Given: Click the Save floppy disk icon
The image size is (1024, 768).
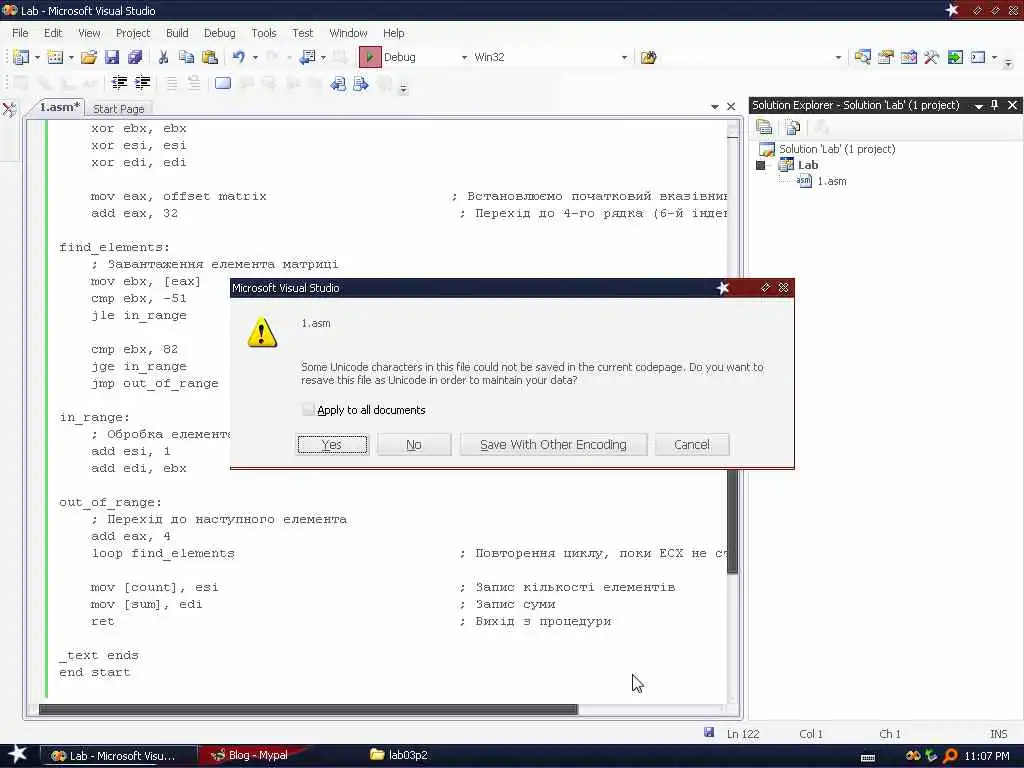Looking at the screenshot, I should pos(112,57).
